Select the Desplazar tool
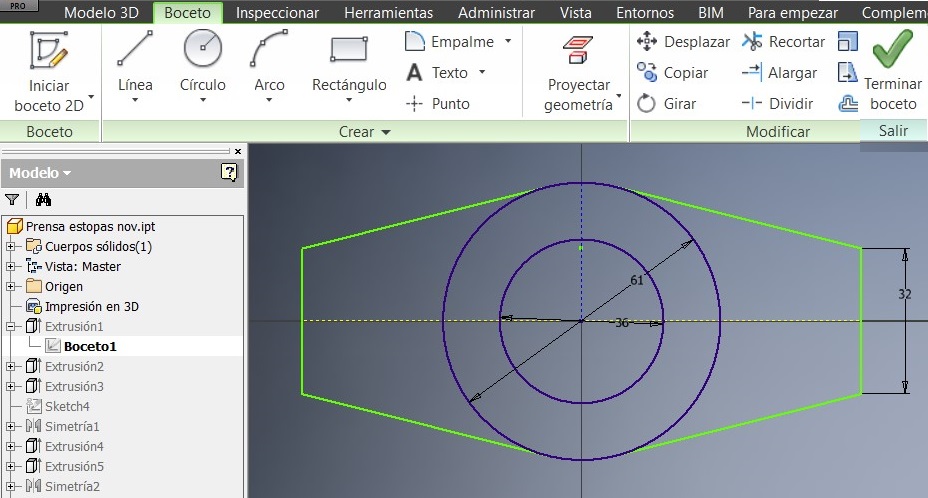Image resolution: width=928 pixels, height=498 pixels. 683,41
